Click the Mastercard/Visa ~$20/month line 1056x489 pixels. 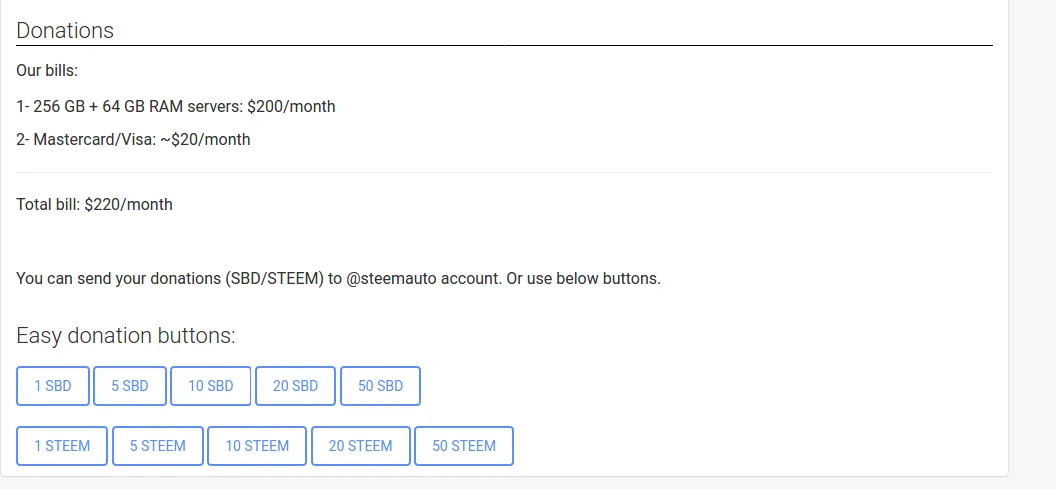click(133, 139)
